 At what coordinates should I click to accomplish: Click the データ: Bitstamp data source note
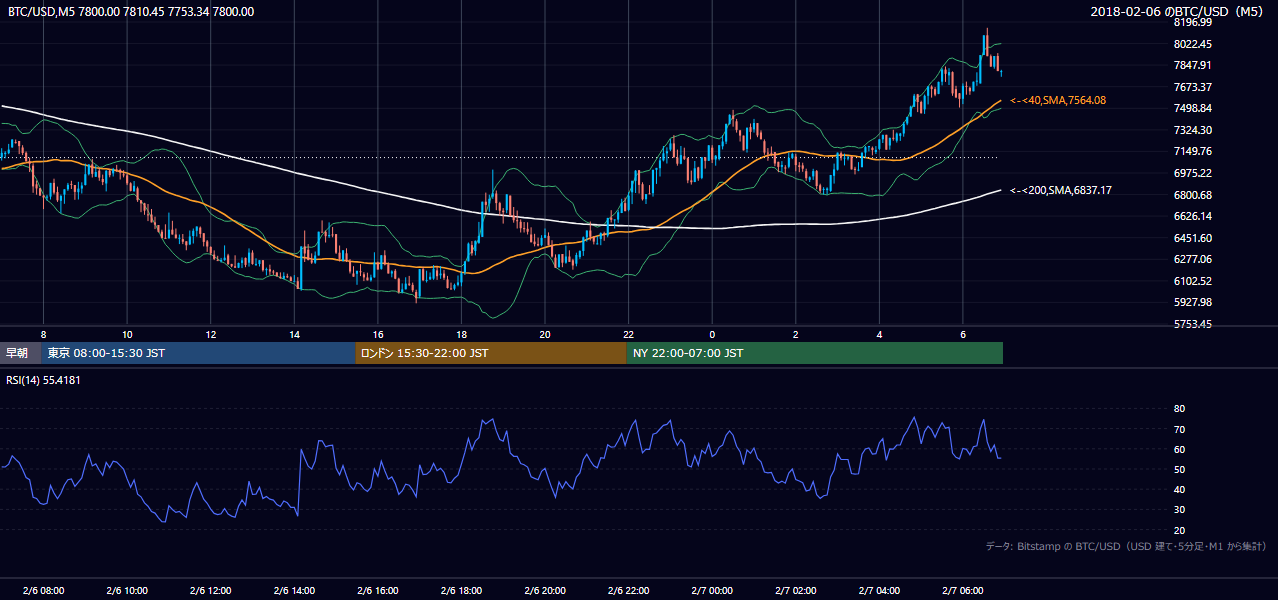coord(1126,547)
